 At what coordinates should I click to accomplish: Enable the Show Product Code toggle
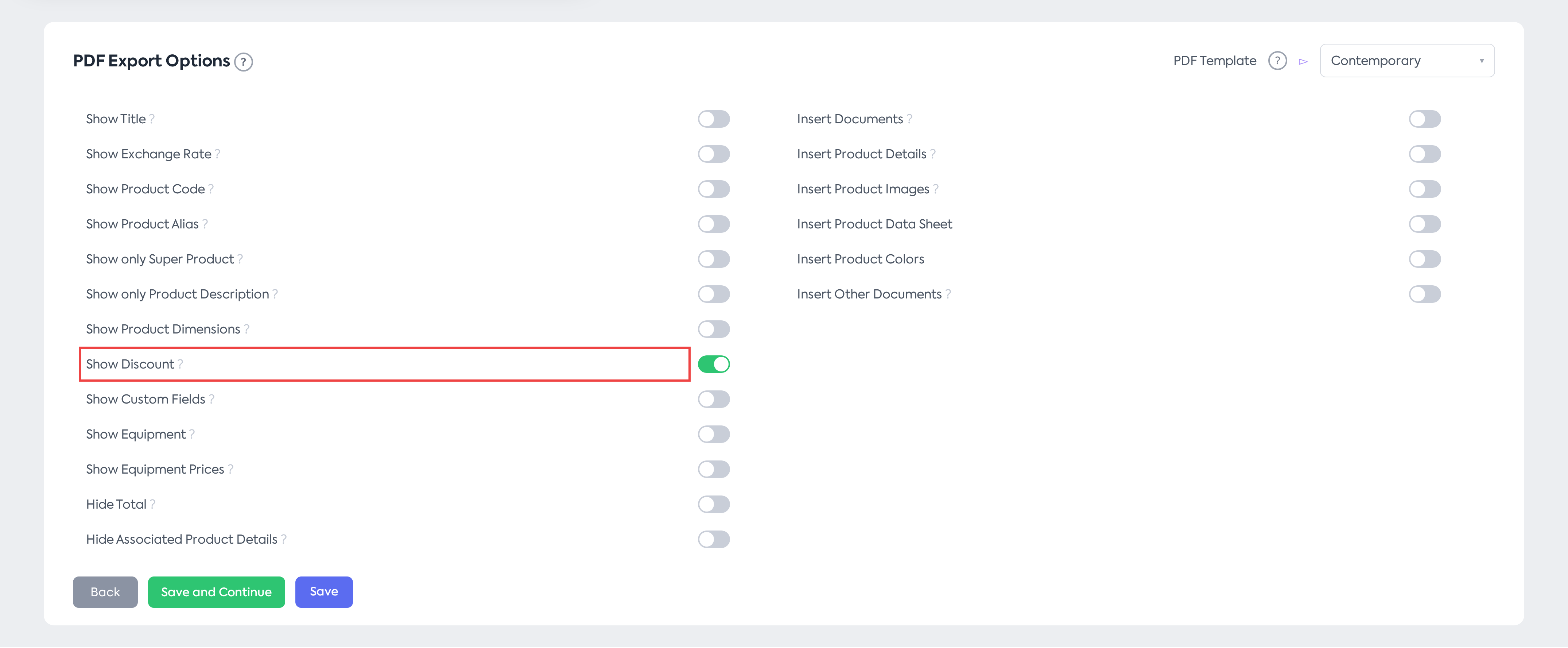click(713, 189)
